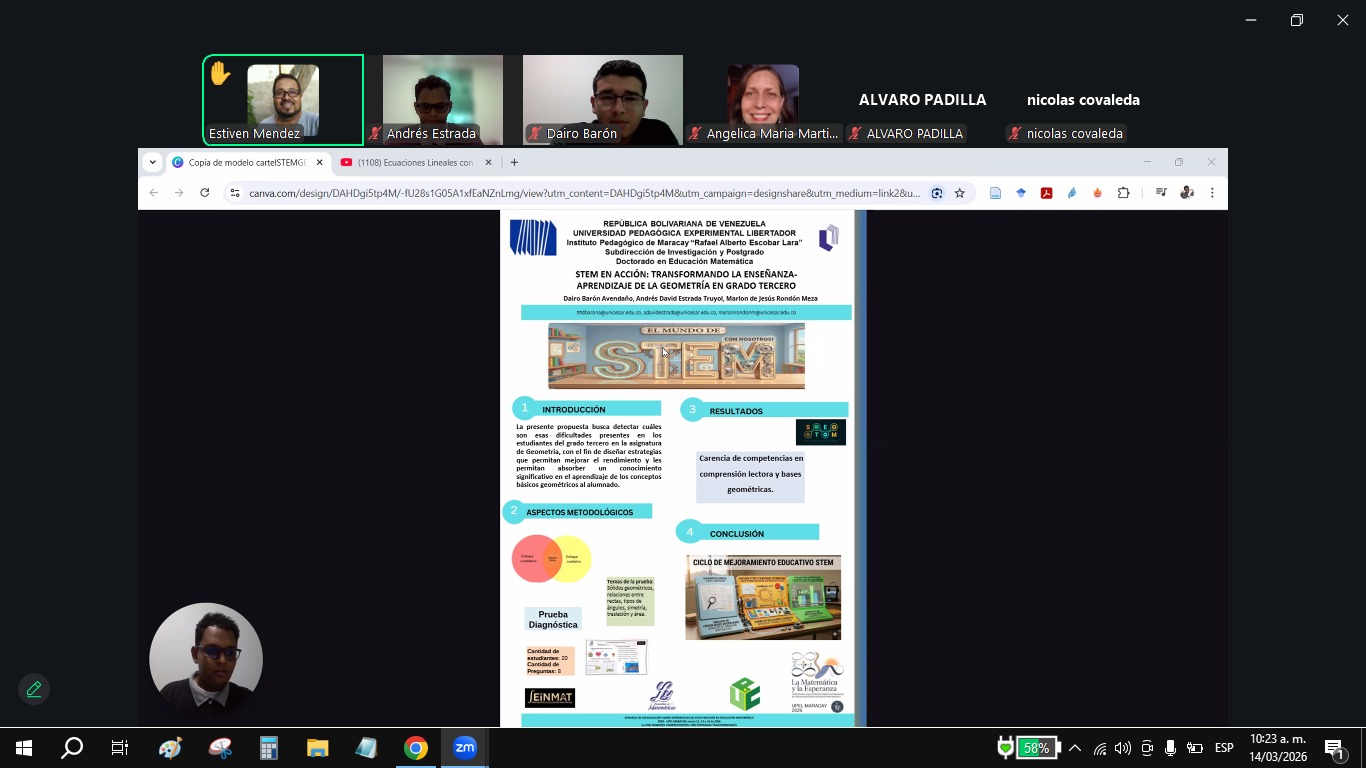Viewport: 1366px width, 768px height.
Task: Click the Google Lens icon in address bar
Action: pyautogui.click(x=937, y=193)
